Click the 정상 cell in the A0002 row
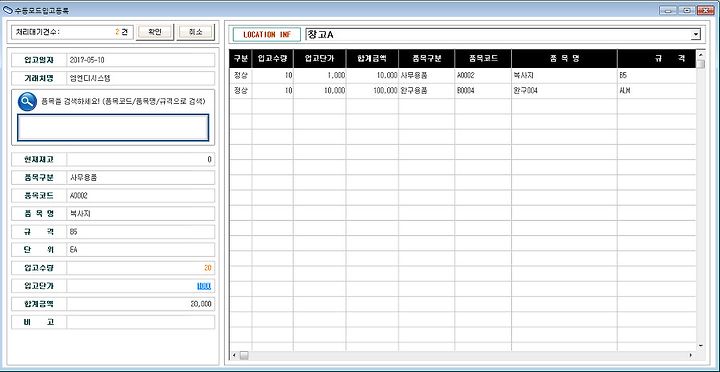This screenshot has height=372, width=720. click(241, 76)
